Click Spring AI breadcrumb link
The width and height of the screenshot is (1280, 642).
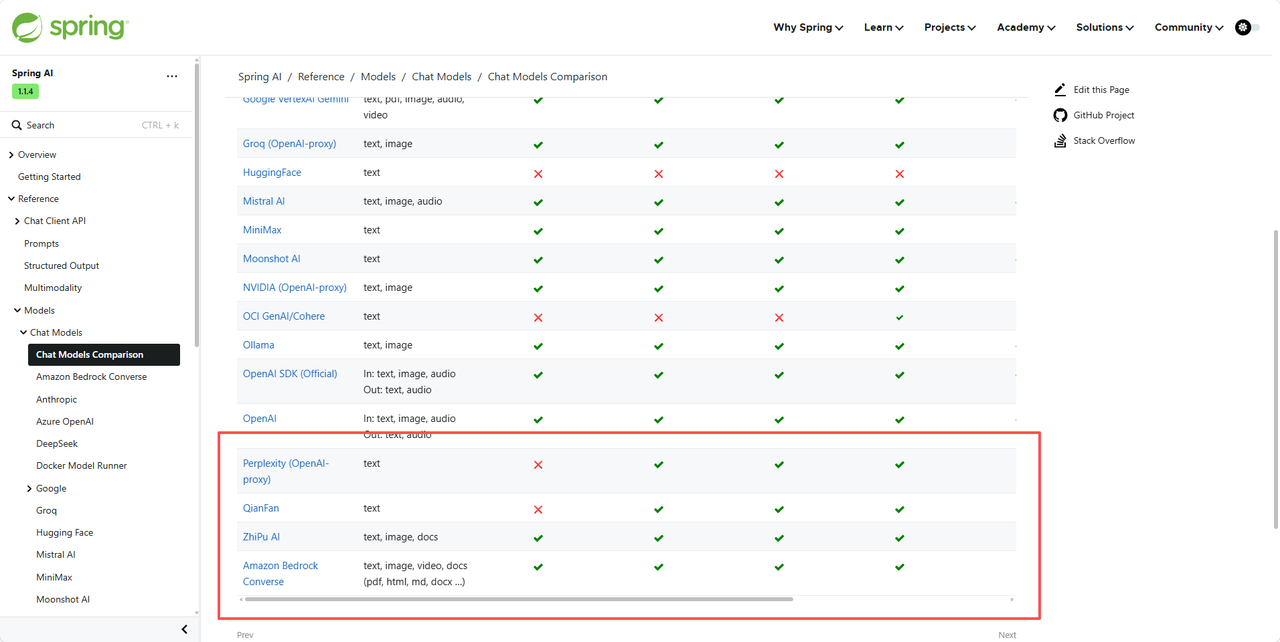[x=260, y=77]
